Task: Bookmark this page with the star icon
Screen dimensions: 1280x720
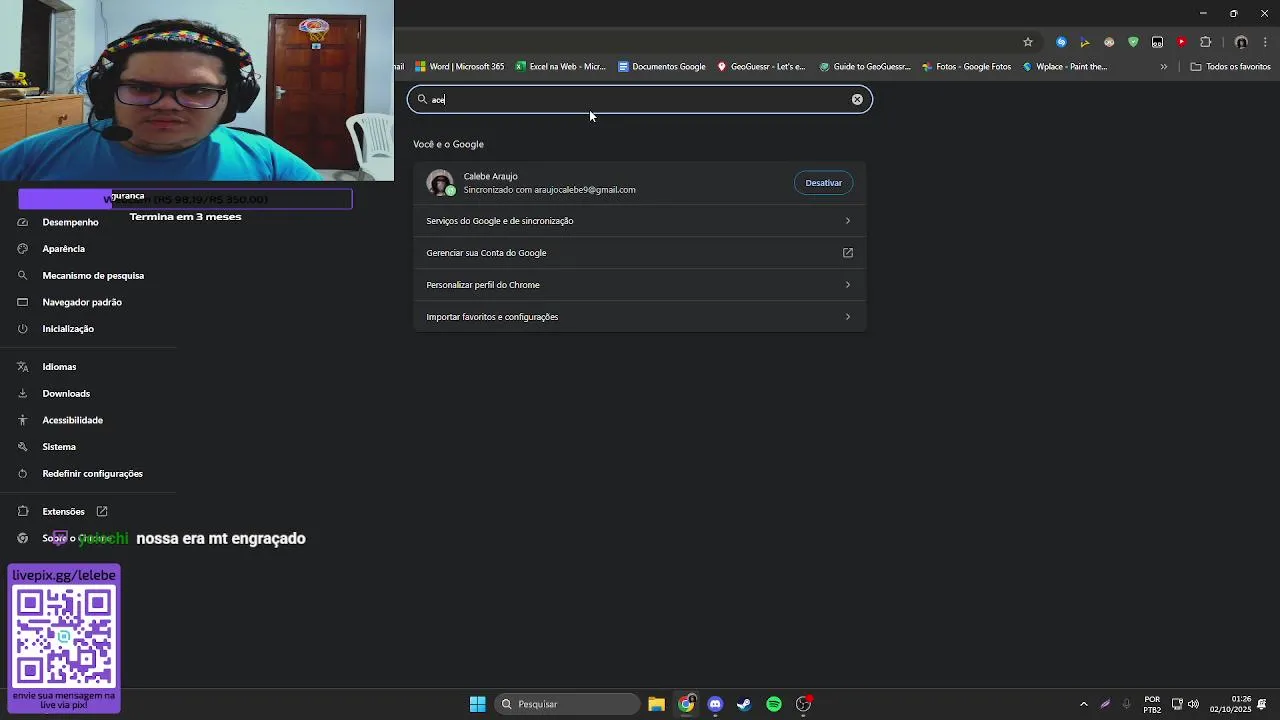Action: coord(1027,42)
